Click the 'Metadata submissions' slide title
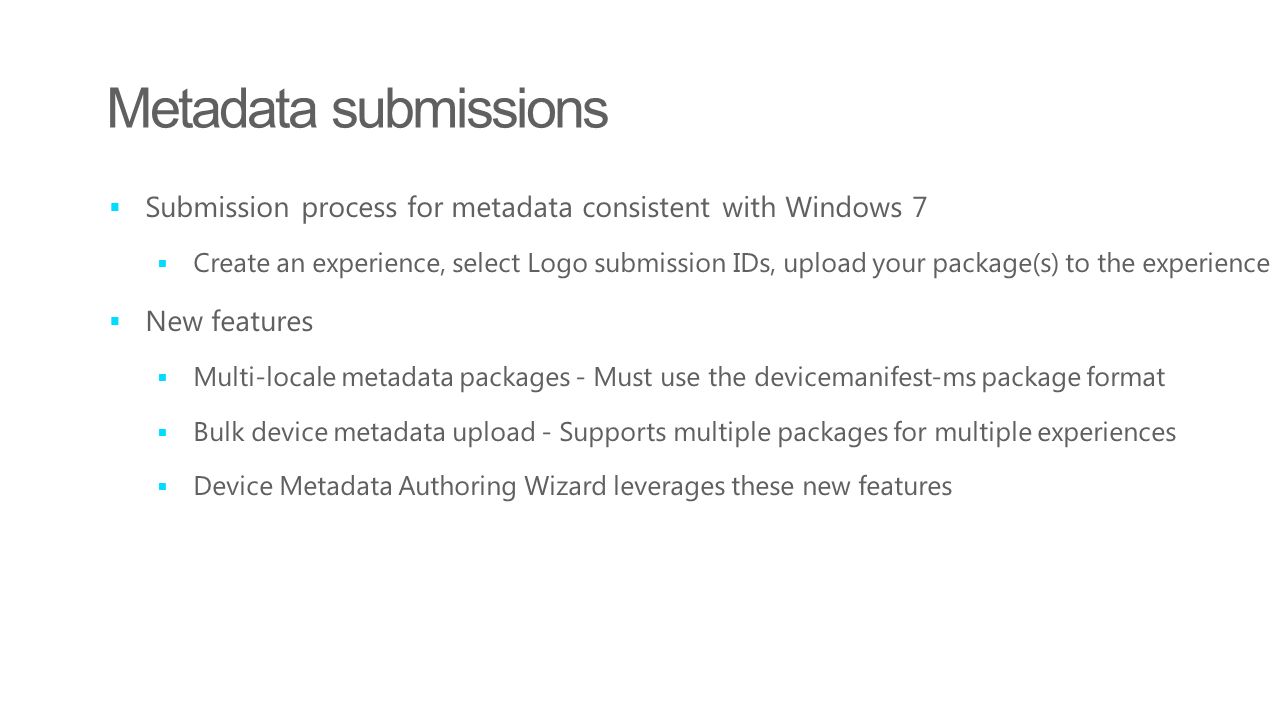This screenshot has height=720, width=1279. pos(357,109)
